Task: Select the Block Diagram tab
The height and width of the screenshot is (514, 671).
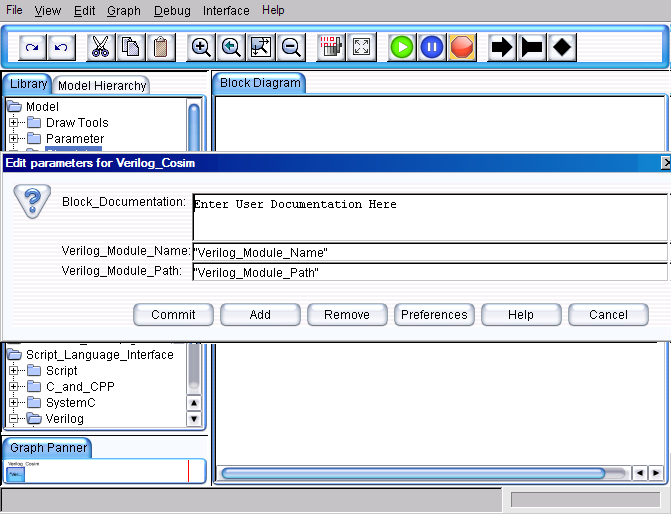Action: (x=260, y=83)
